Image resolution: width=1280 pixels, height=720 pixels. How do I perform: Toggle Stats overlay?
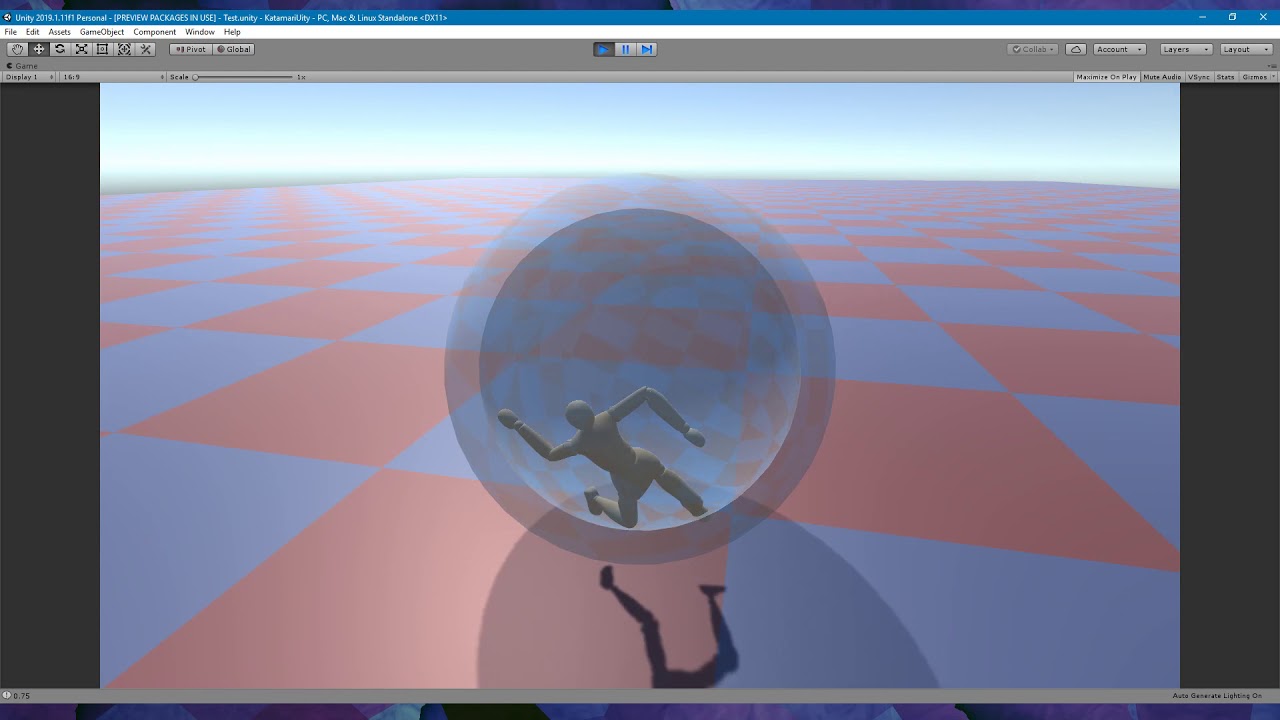1225,77
